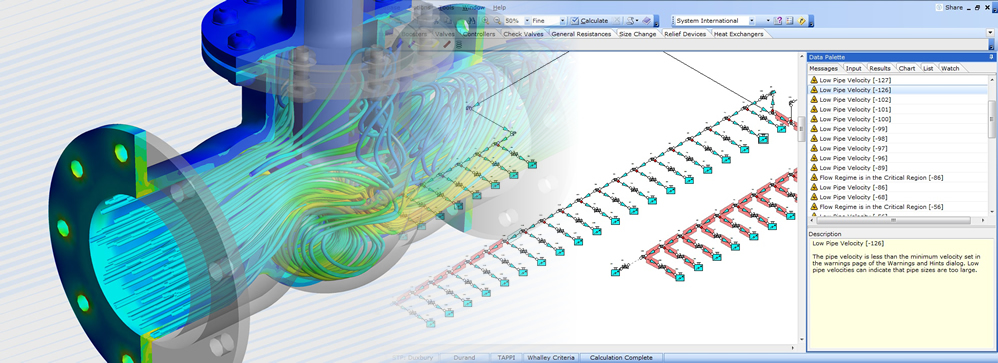Click the question mark help icon

(x=778, y=20)
